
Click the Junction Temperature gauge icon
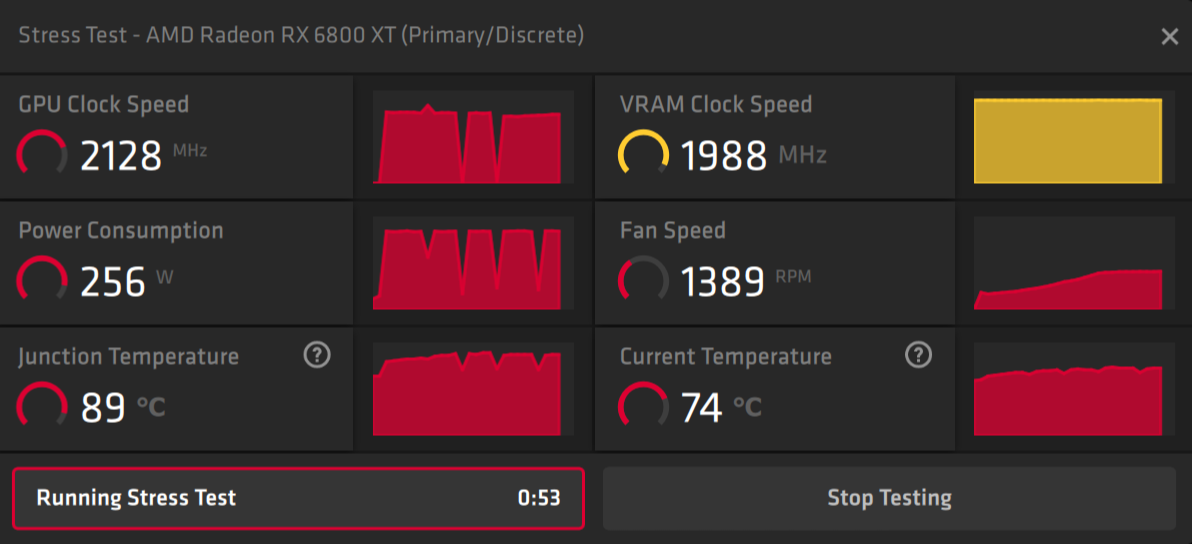point(43,406)
